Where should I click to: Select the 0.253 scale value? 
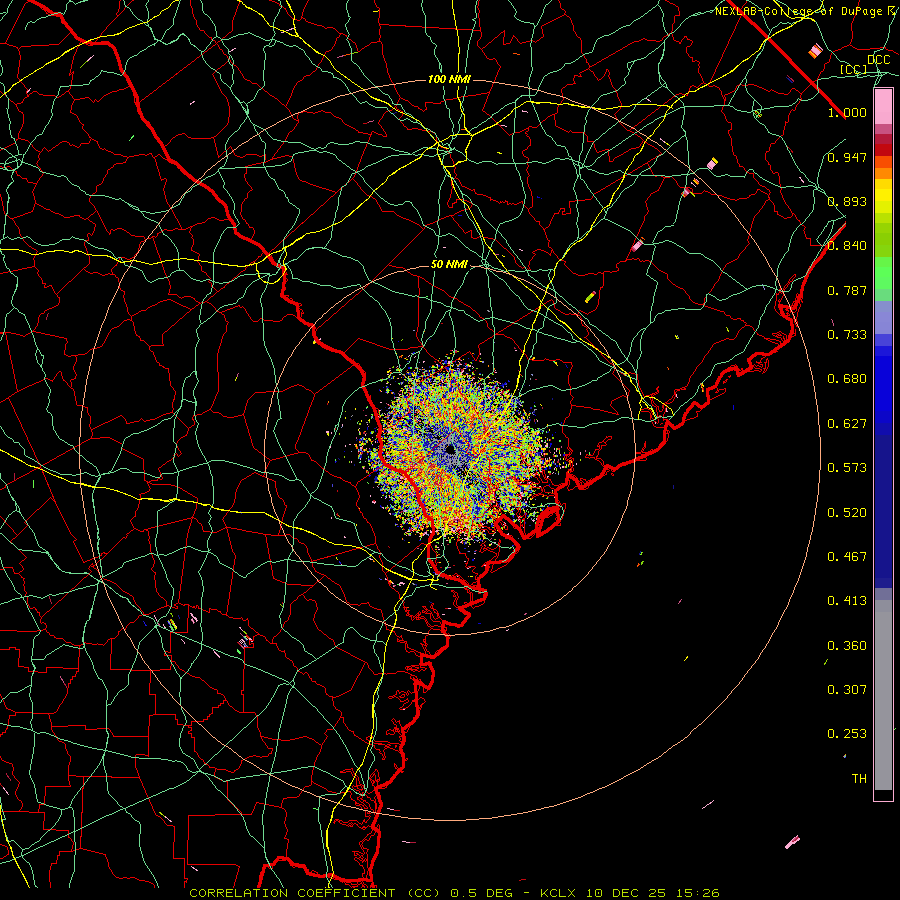[847, 734]
